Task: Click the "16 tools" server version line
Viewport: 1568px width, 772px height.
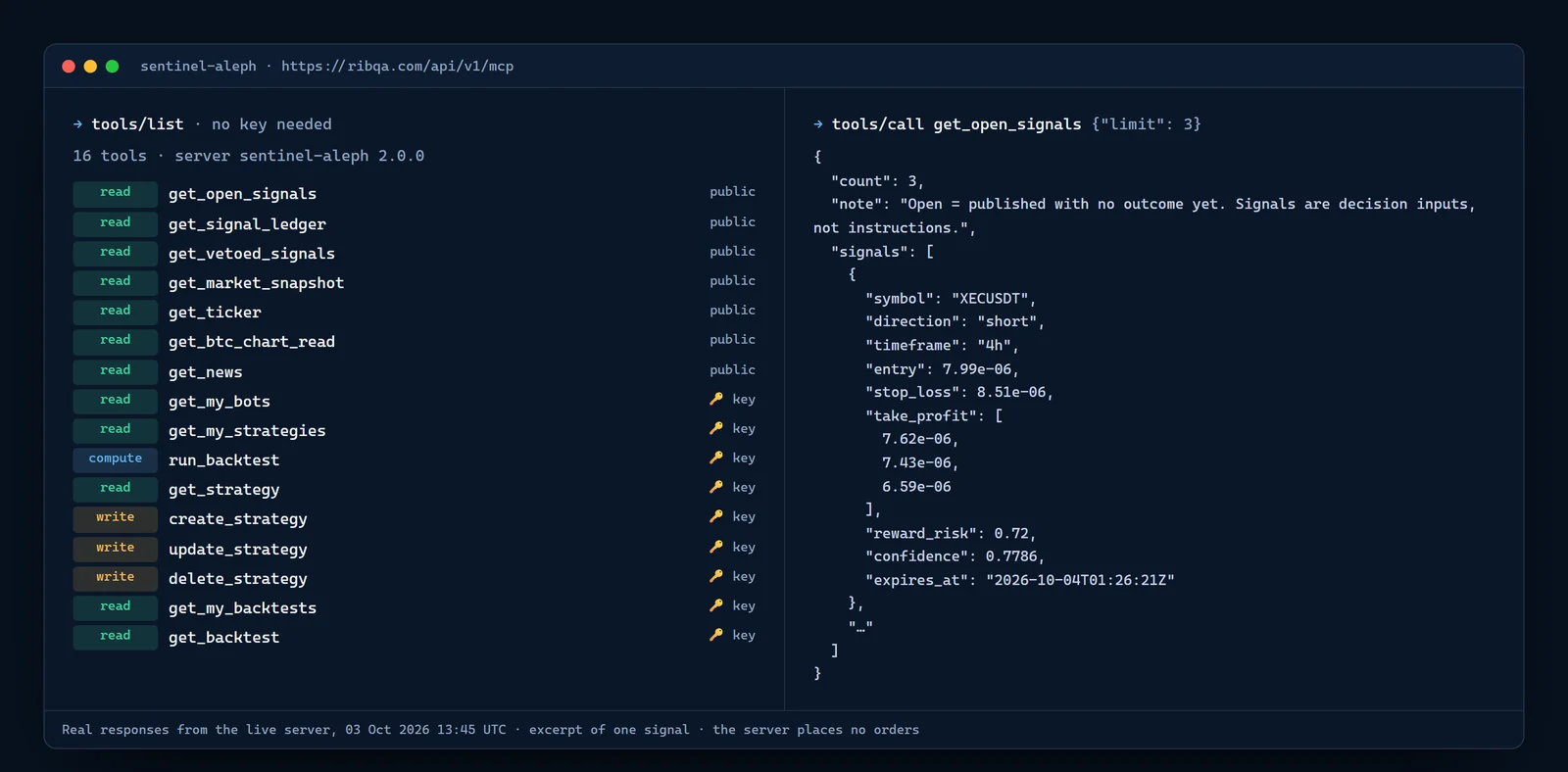Action: click(x=248, y=156)
